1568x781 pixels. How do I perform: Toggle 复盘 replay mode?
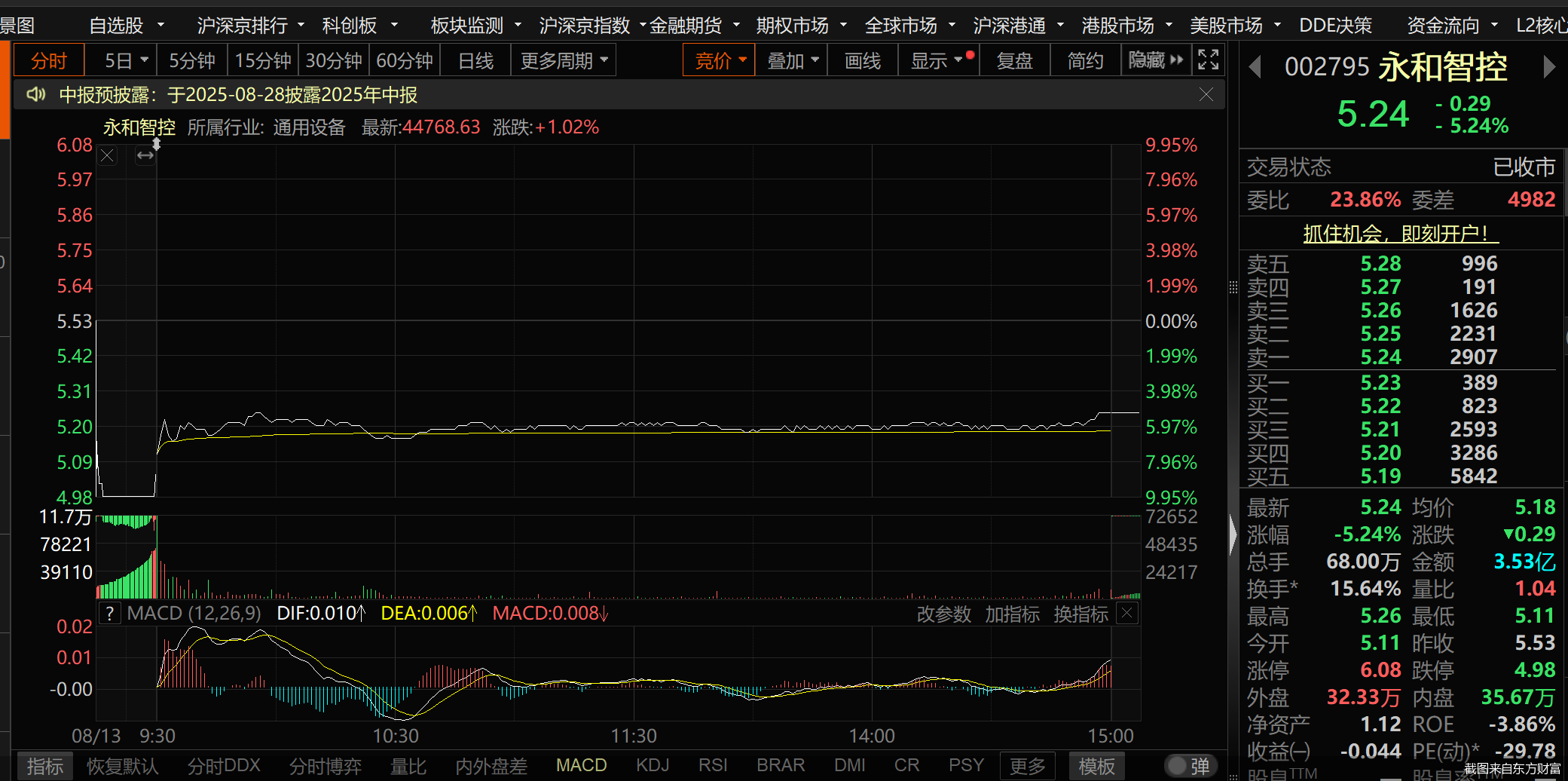(x=1014, y=60)
